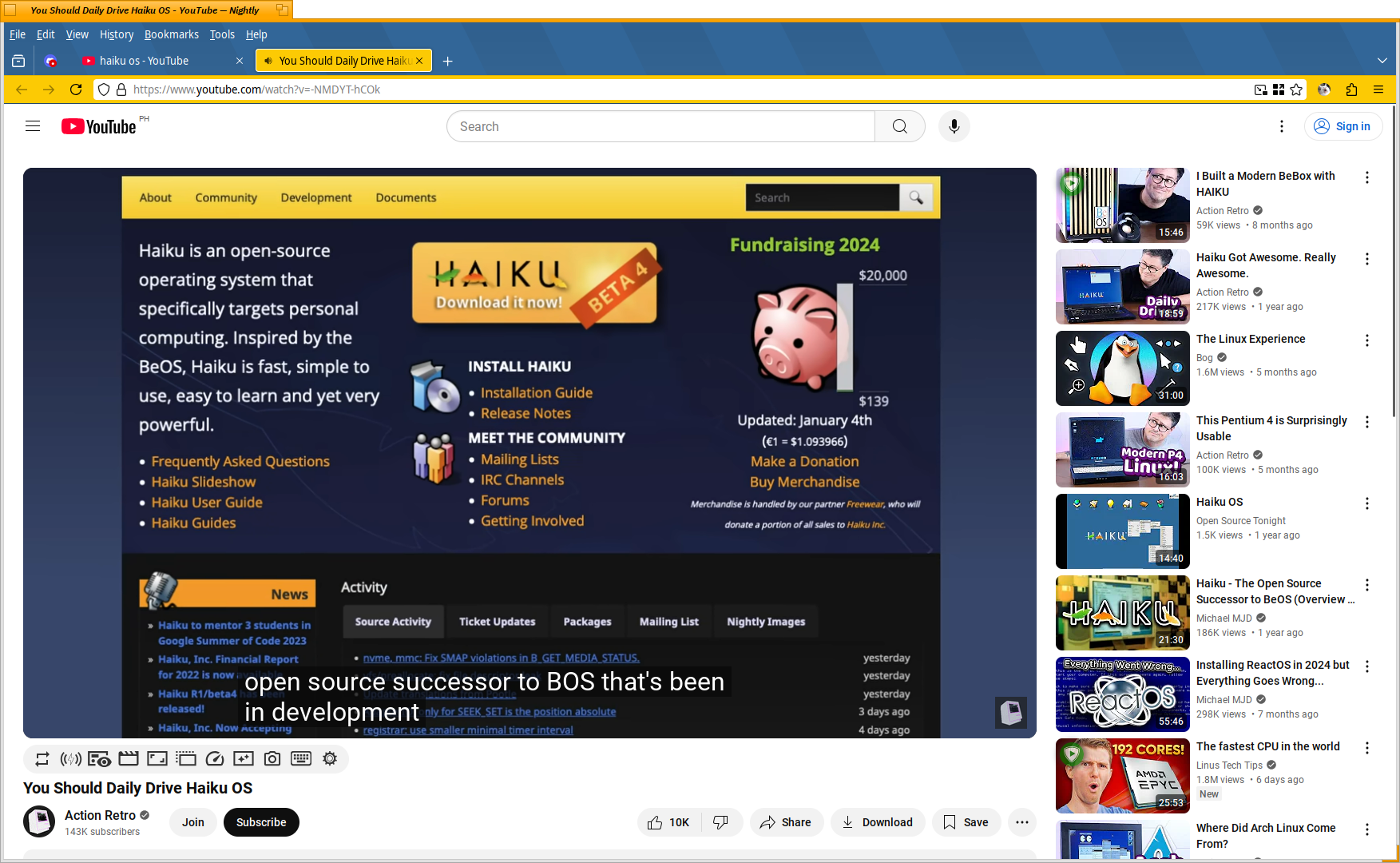
Task: Click the Download button
Action: (x=878, y=822)
